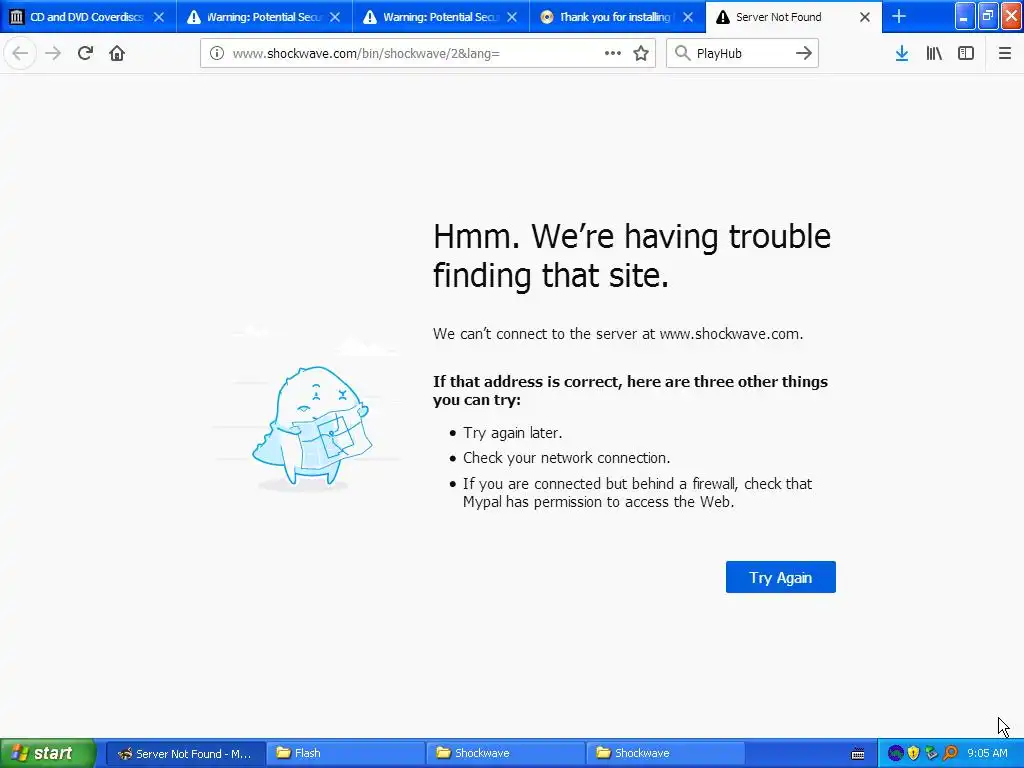The image size is (1024, 768).
Task: Submit the PlayHub search with arrow
Action: click(x=804, y=54)
